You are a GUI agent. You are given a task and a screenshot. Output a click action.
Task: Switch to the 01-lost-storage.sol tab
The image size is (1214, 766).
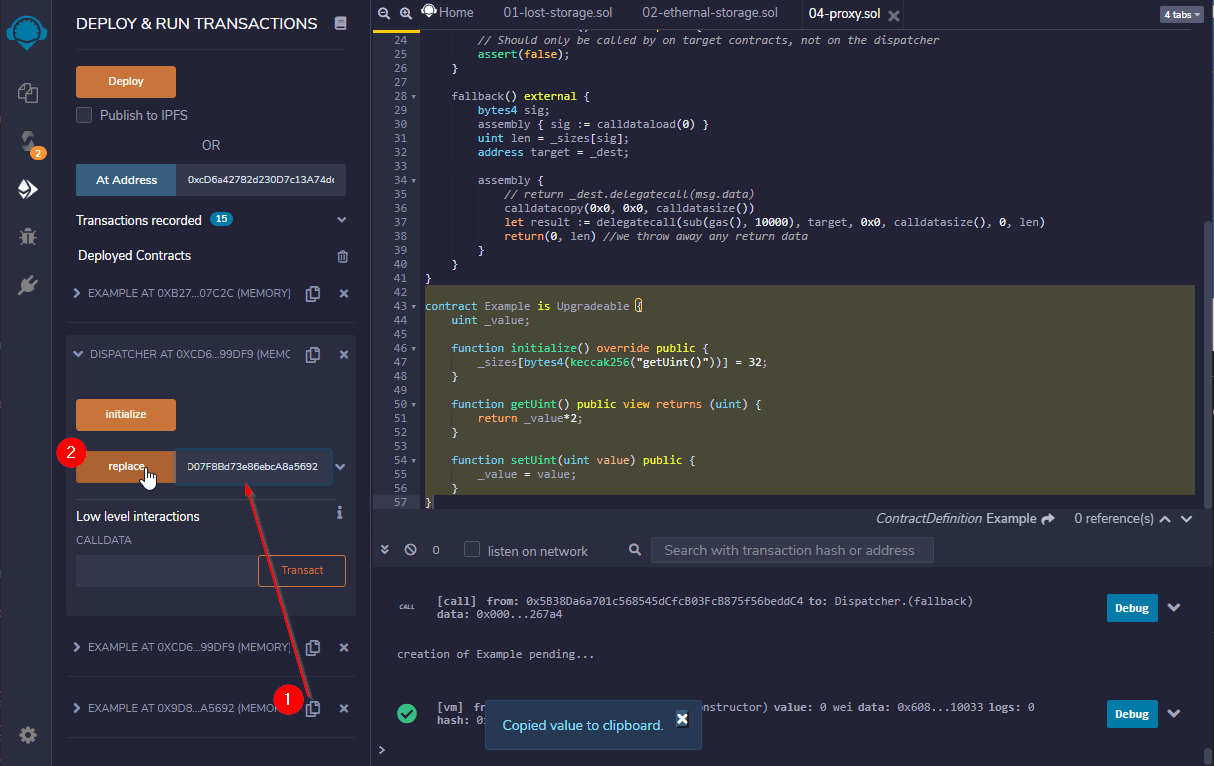coord(557,13)
